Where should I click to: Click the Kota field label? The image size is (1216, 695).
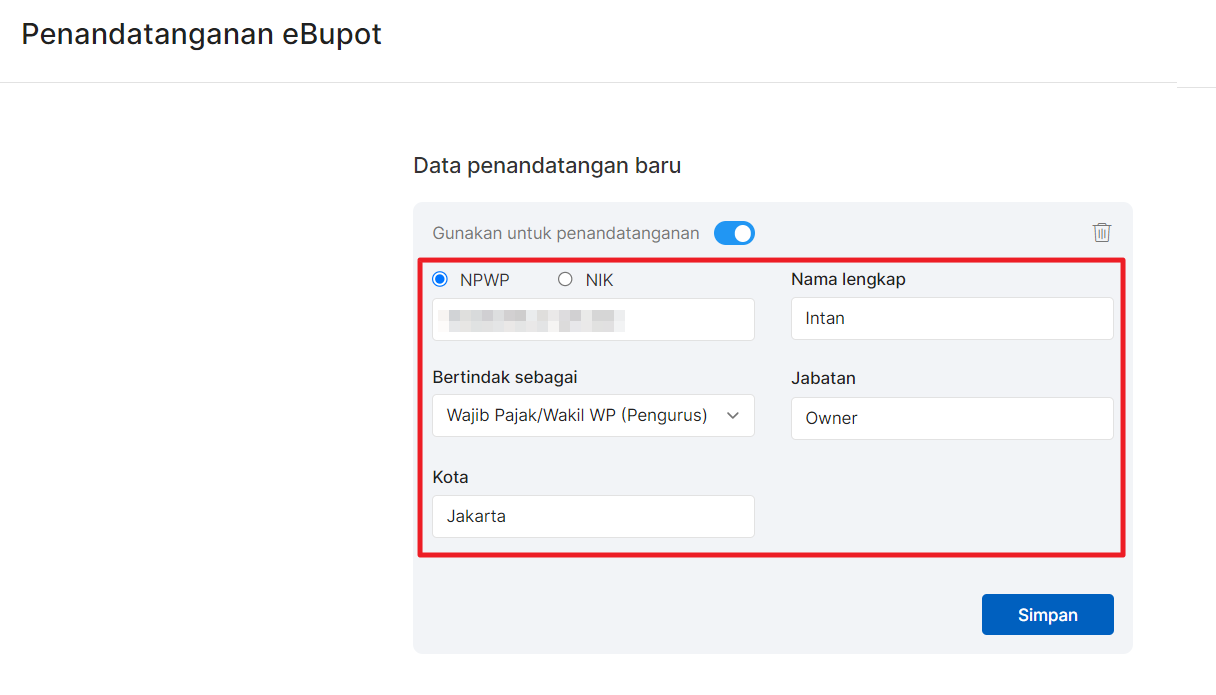coord(450,477)
